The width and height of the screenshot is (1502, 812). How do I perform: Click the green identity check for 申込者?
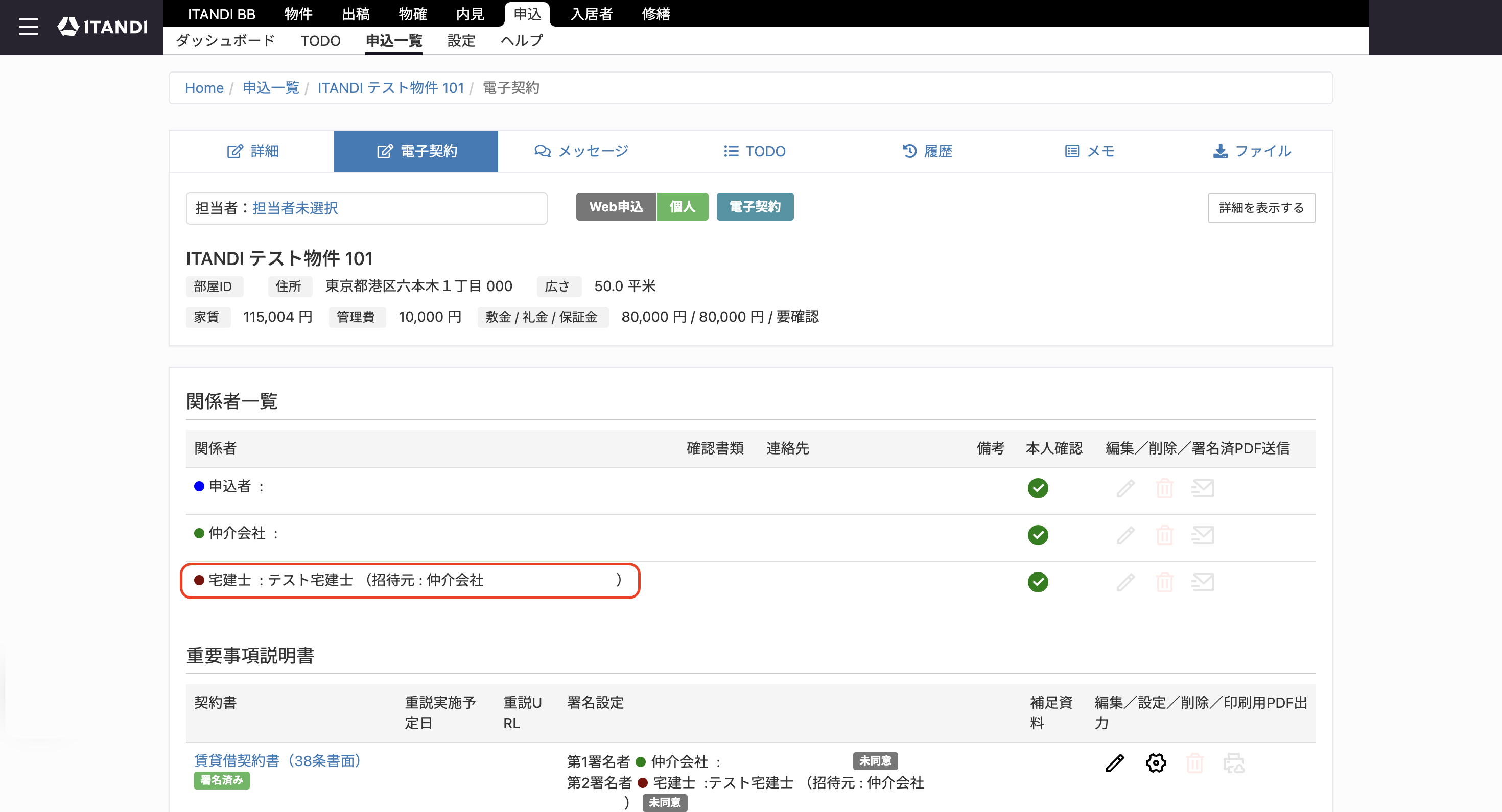coord(1038,488)
